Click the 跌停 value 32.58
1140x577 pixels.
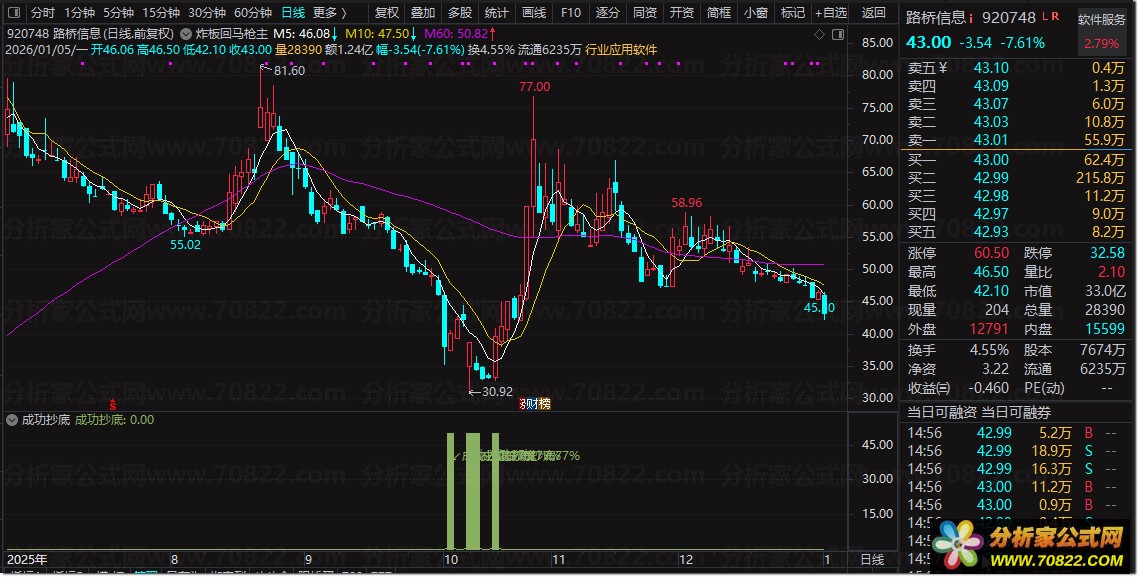coord(1107,253)
